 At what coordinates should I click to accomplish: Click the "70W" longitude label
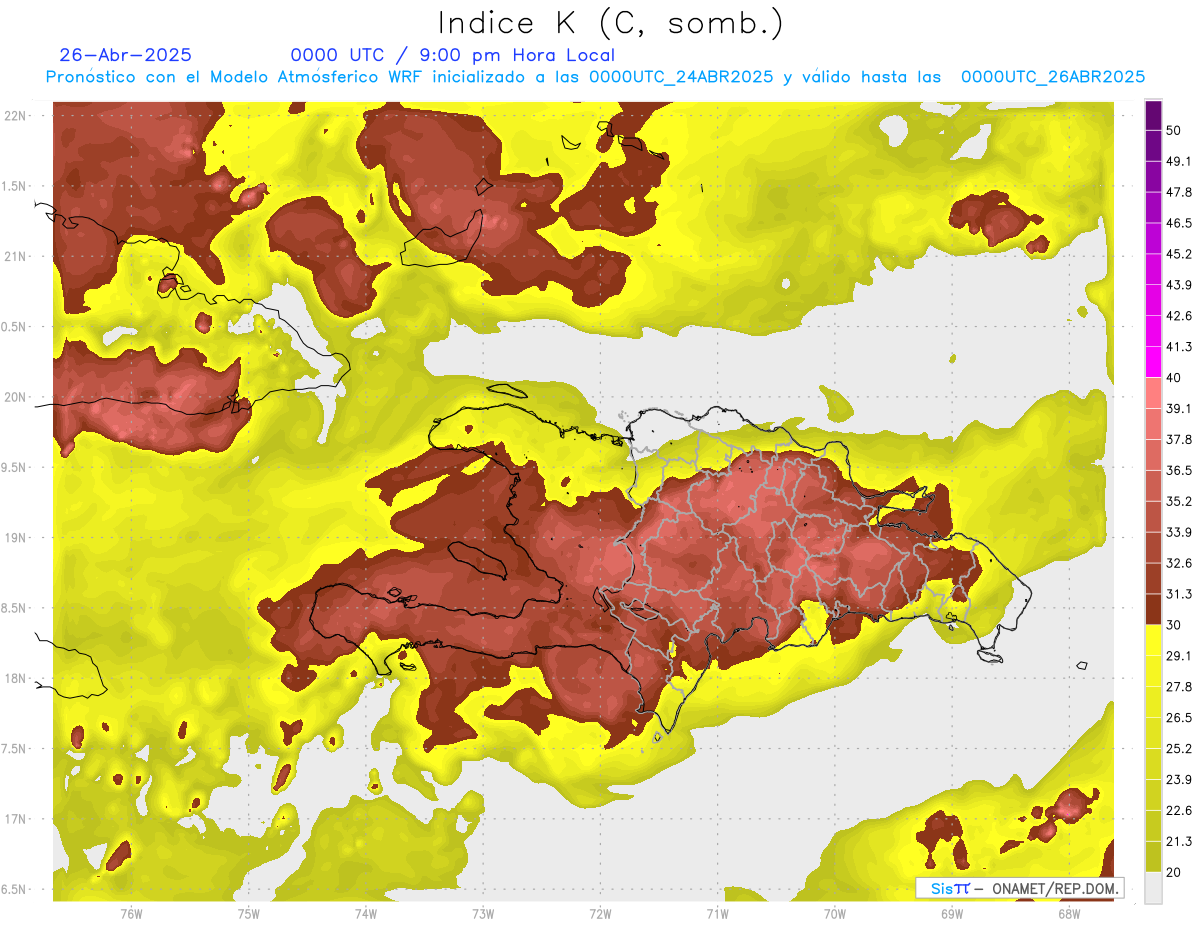click(834, 914)
